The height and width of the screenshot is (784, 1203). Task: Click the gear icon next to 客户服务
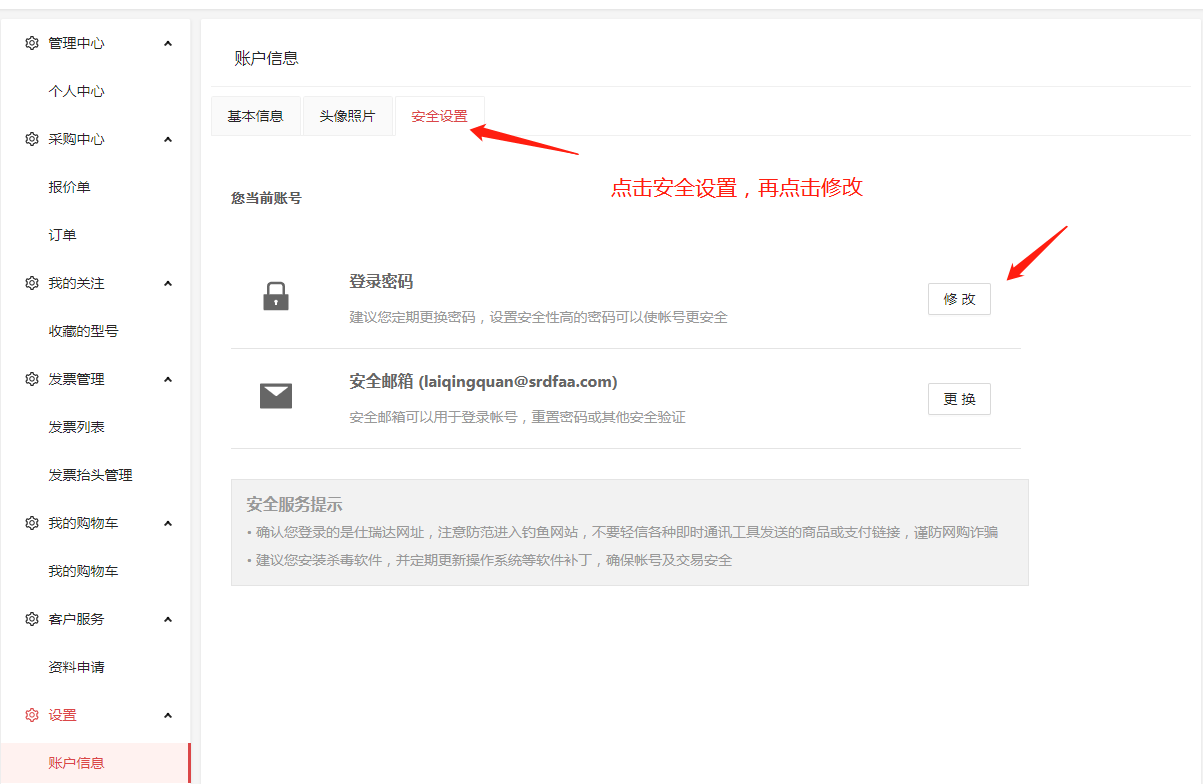tap(32, 619)
